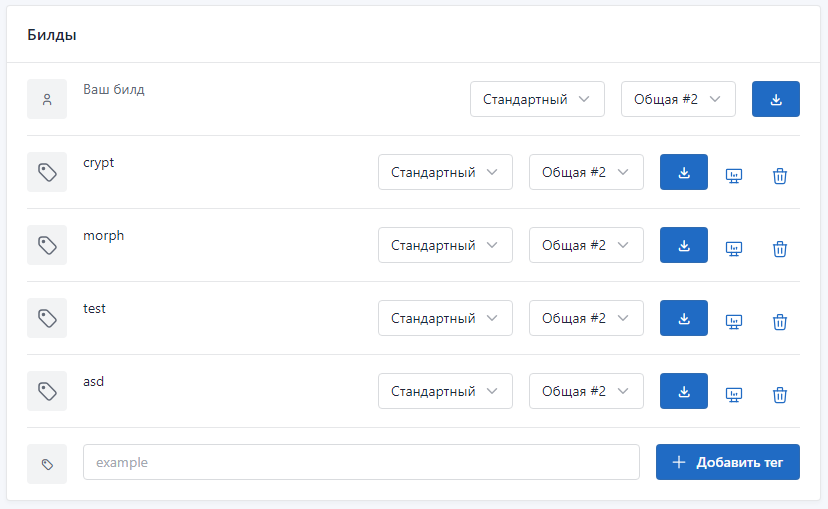
Task: Download the asd build
Action: point(684,391)
